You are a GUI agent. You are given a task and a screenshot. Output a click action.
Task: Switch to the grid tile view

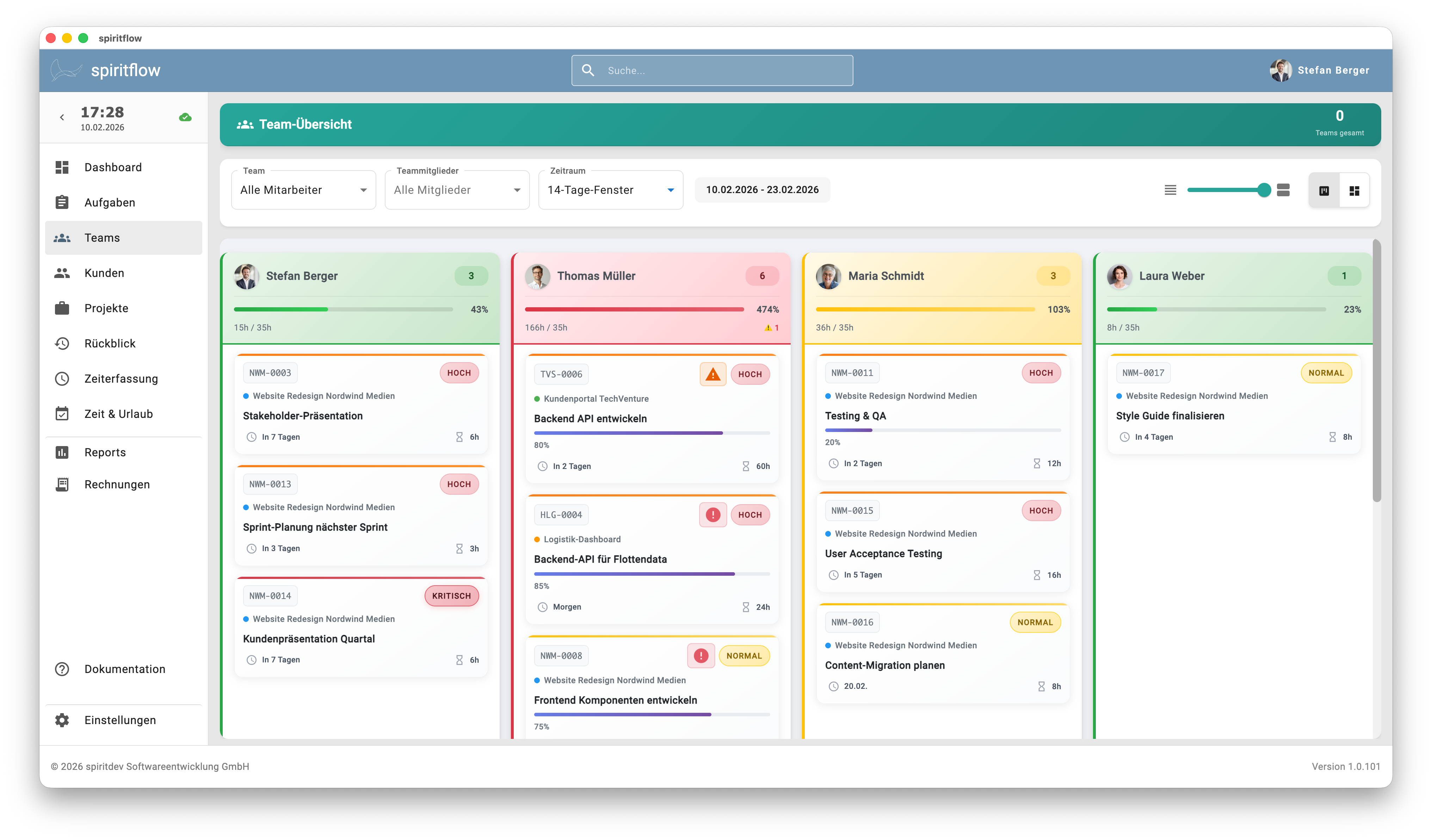1354,191
